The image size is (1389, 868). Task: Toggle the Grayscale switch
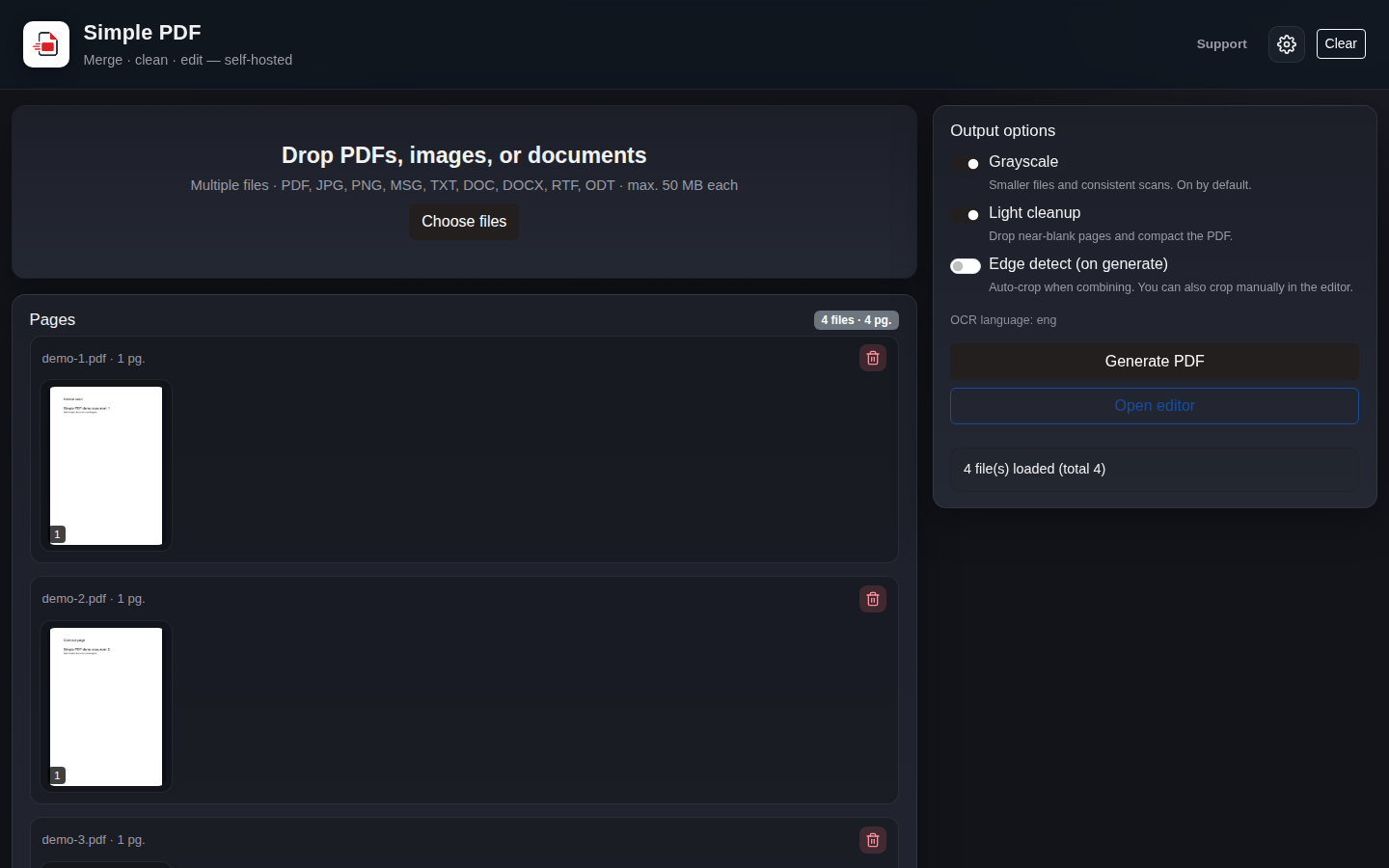pos(966,164)
